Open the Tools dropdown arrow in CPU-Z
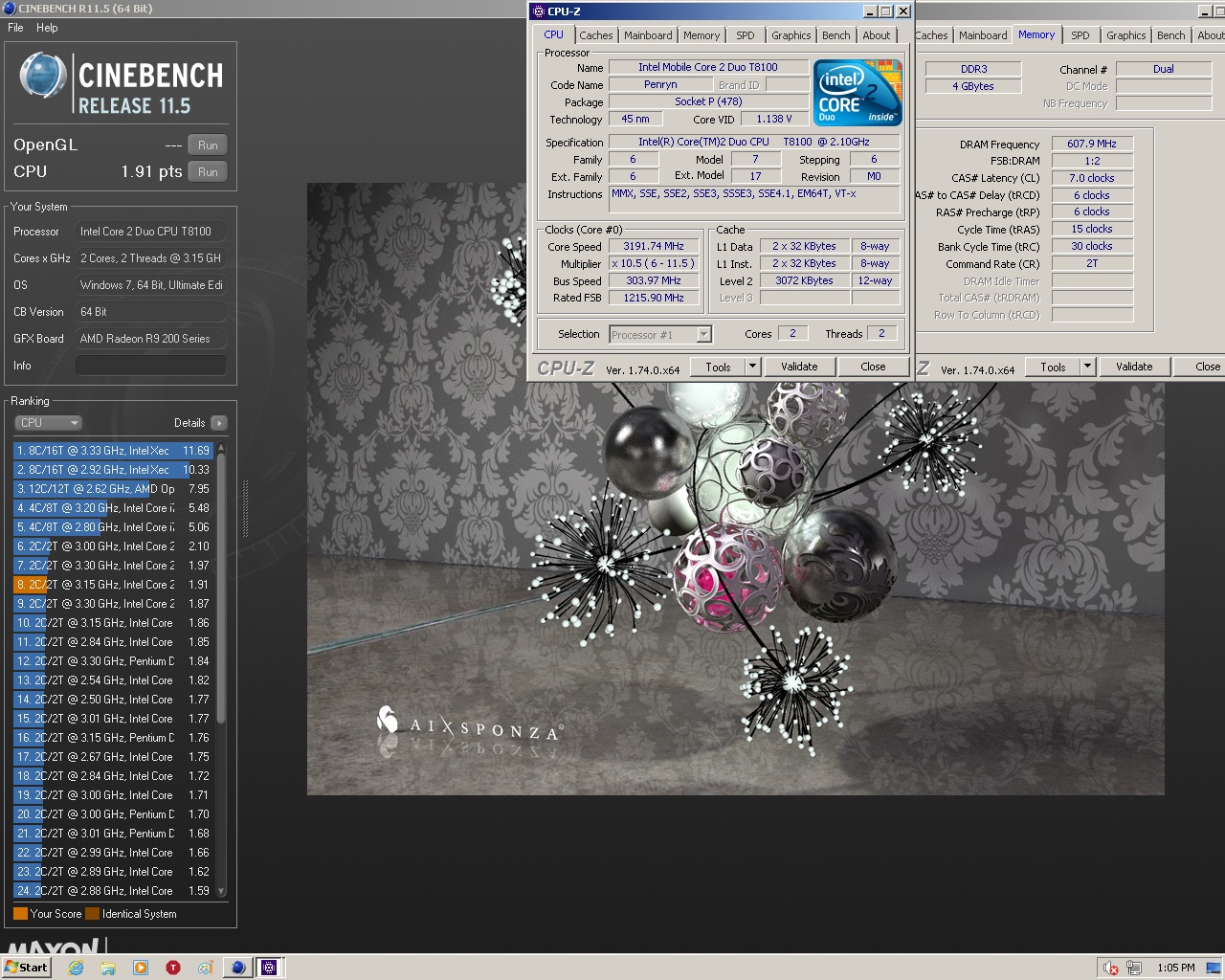The image size is (1225, 980). (752, 367)
